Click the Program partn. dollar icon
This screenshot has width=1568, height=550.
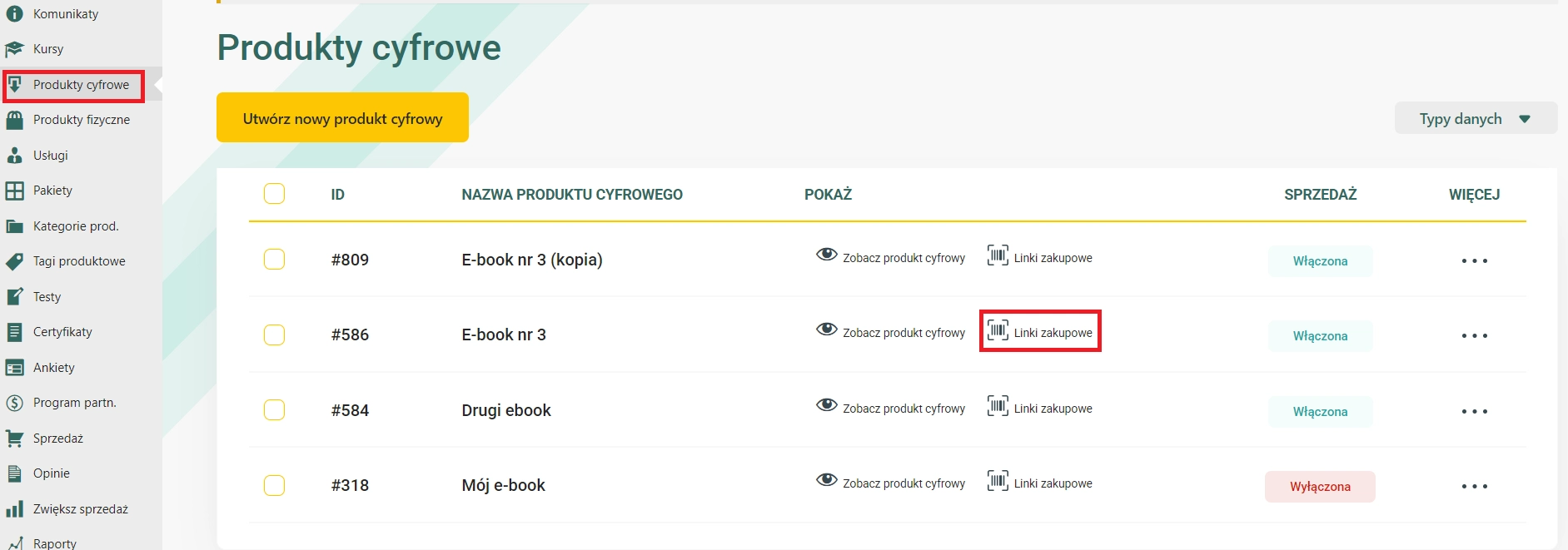[x=14, y=403]
